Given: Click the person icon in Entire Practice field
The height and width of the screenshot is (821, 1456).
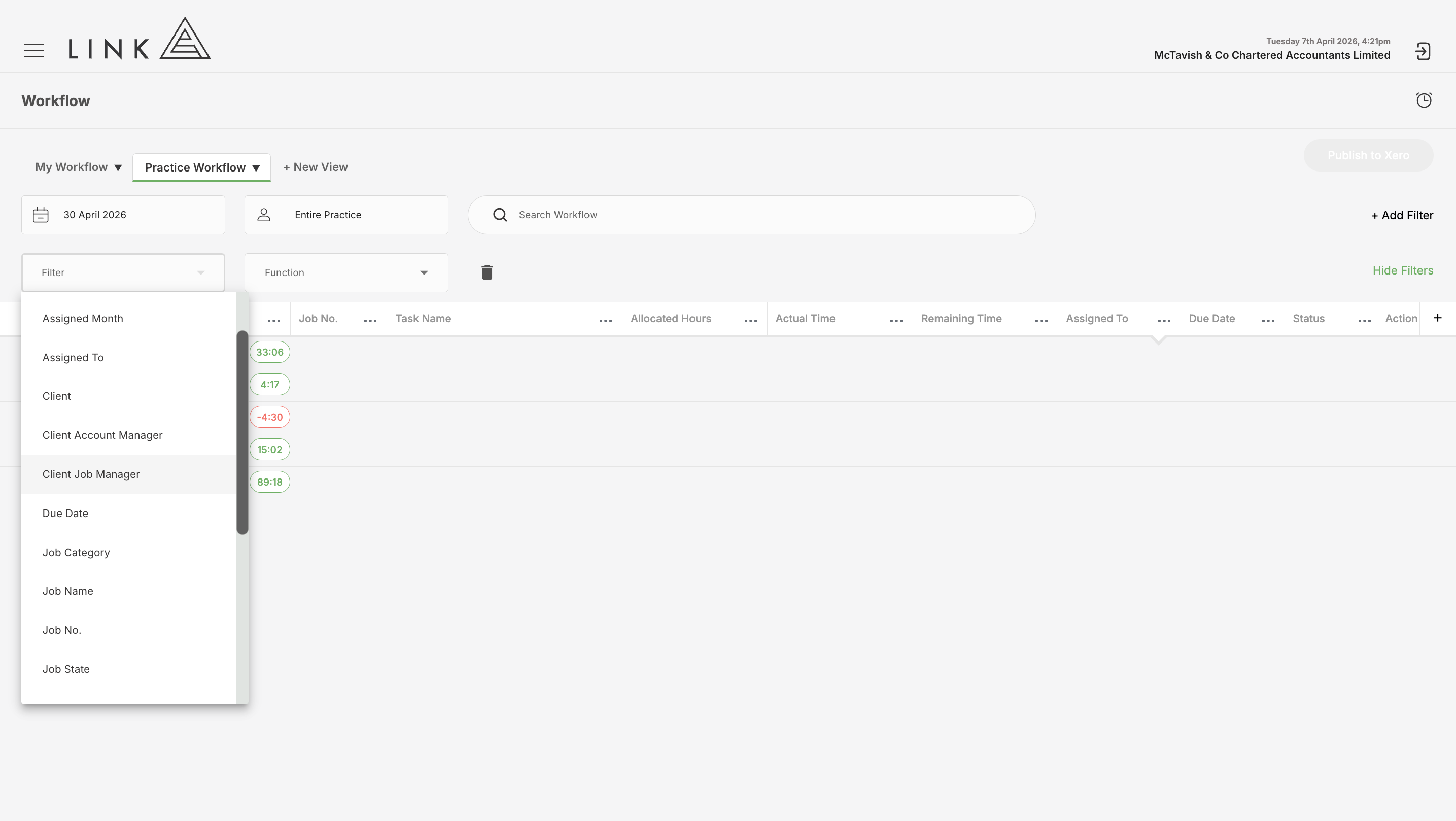Looking at the screenshot, I should pyautogui.click(x=264, y=215).
